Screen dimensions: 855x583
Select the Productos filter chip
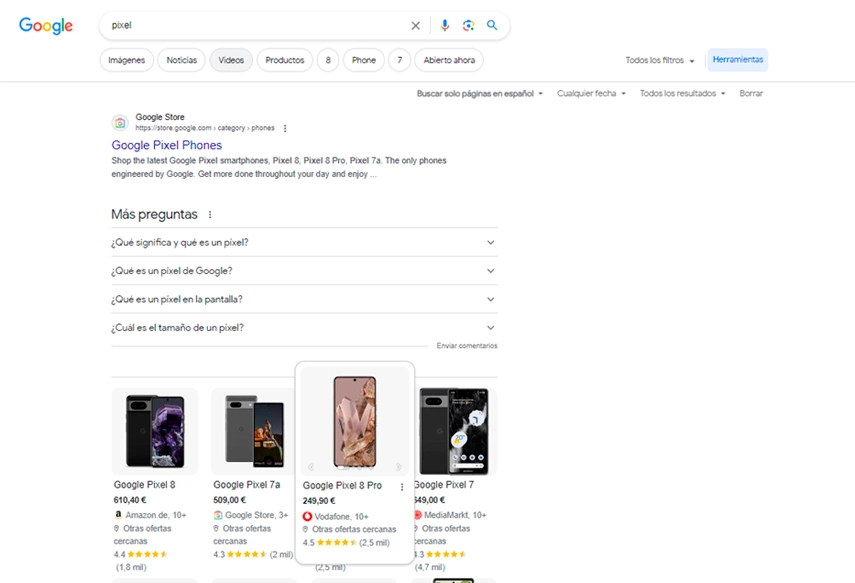coord(285,60)
